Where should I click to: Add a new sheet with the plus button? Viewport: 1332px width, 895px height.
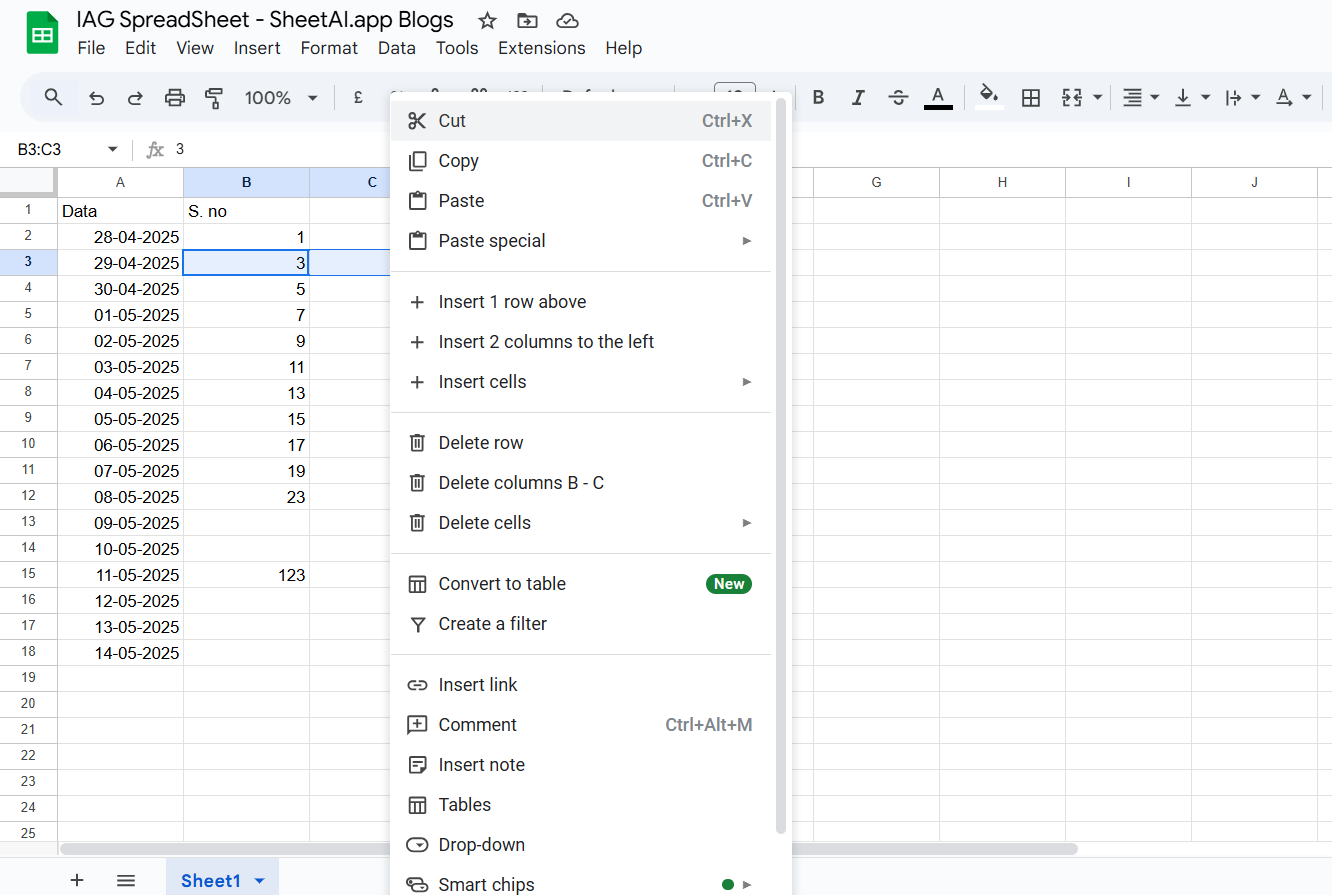click(x=77, y=880)
